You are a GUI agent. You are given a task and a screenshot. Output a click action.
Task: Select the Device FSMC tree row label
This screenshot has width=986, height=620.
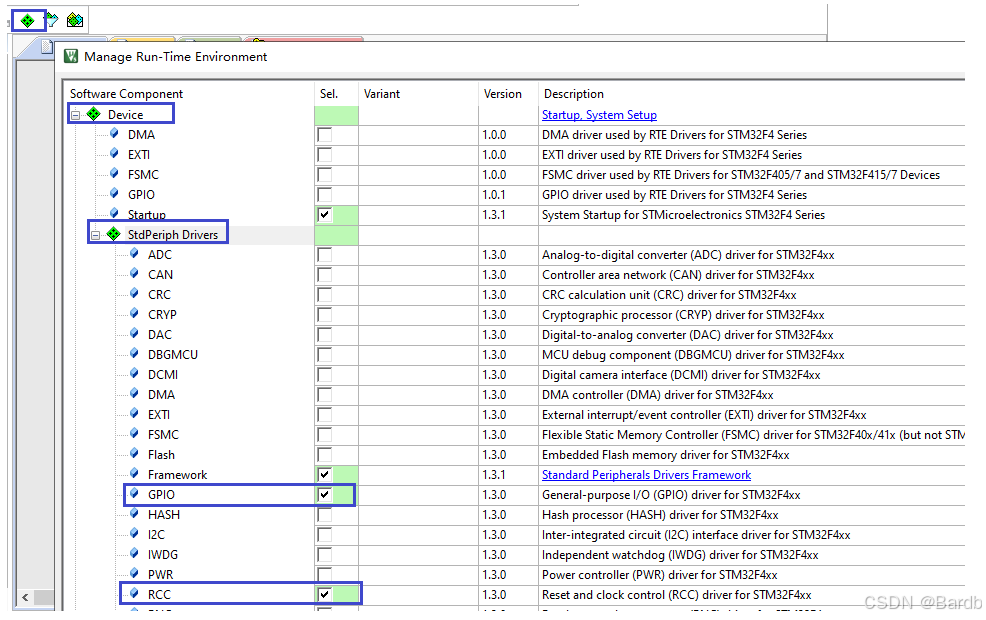pos(143,175)
